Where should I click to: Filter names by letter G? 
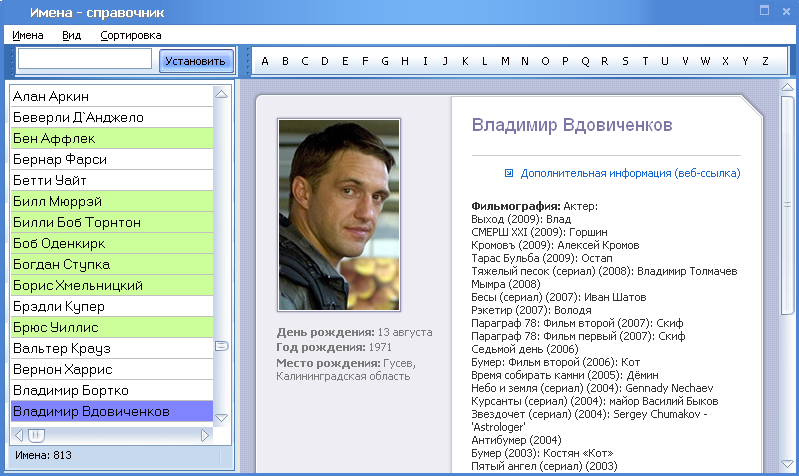pyautogui.click(x=385, y=61)
